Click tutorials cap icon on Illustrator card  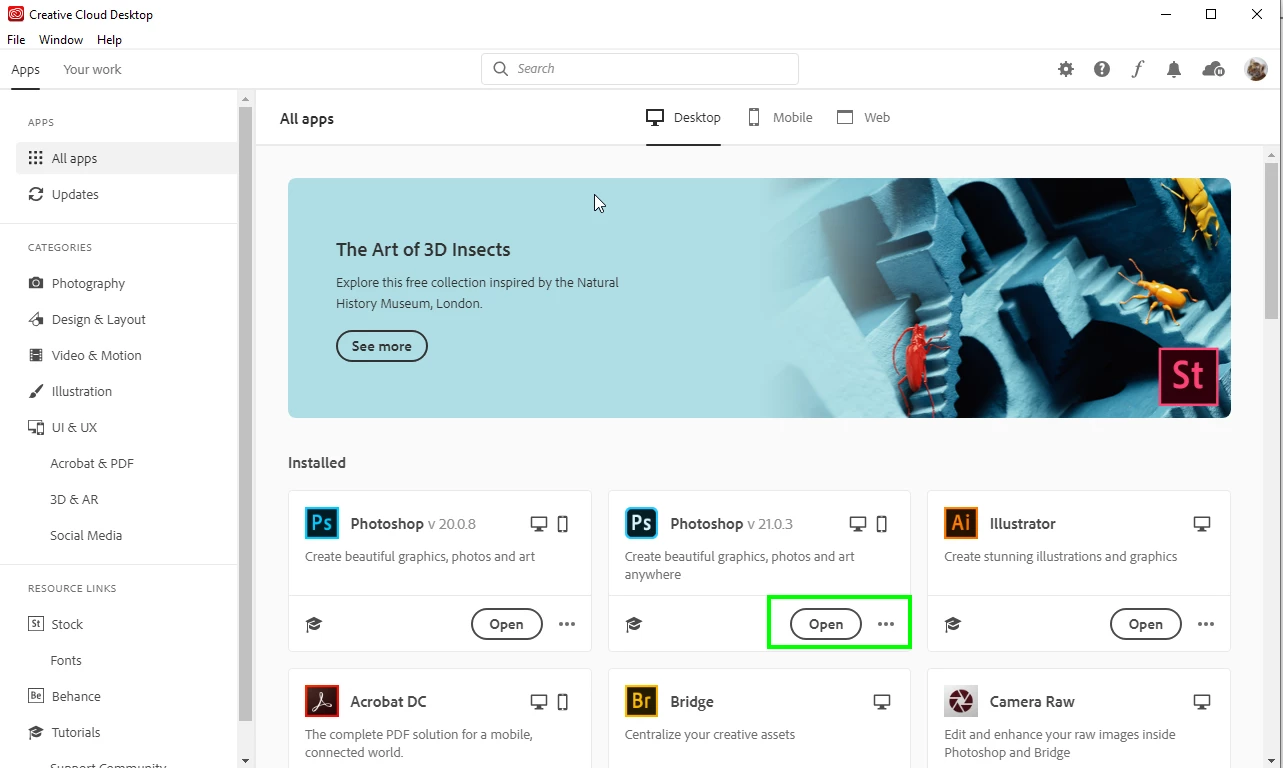click(x=953, y=624)
